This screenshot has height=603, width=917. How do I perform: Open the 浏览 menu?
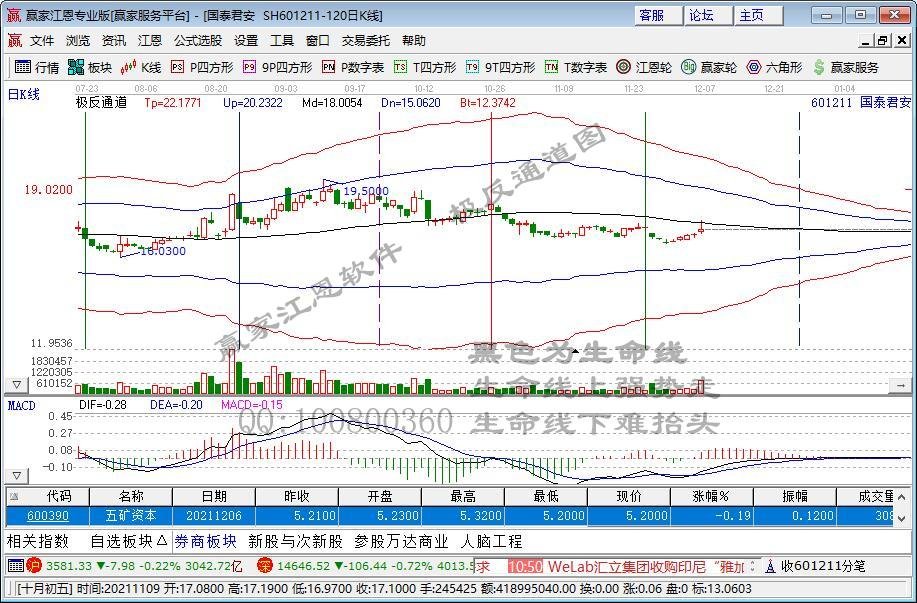point(78,40)
